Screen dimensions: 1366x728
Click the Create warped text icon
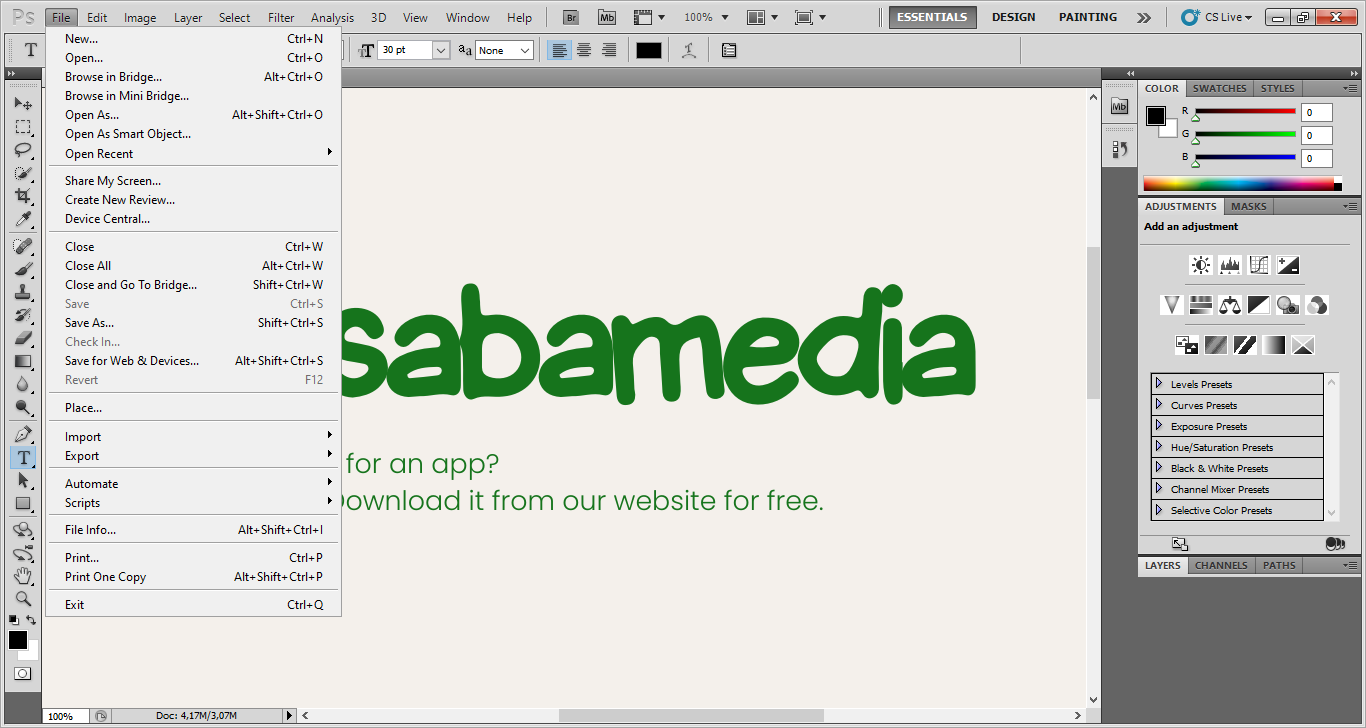(x=688, y=50)
